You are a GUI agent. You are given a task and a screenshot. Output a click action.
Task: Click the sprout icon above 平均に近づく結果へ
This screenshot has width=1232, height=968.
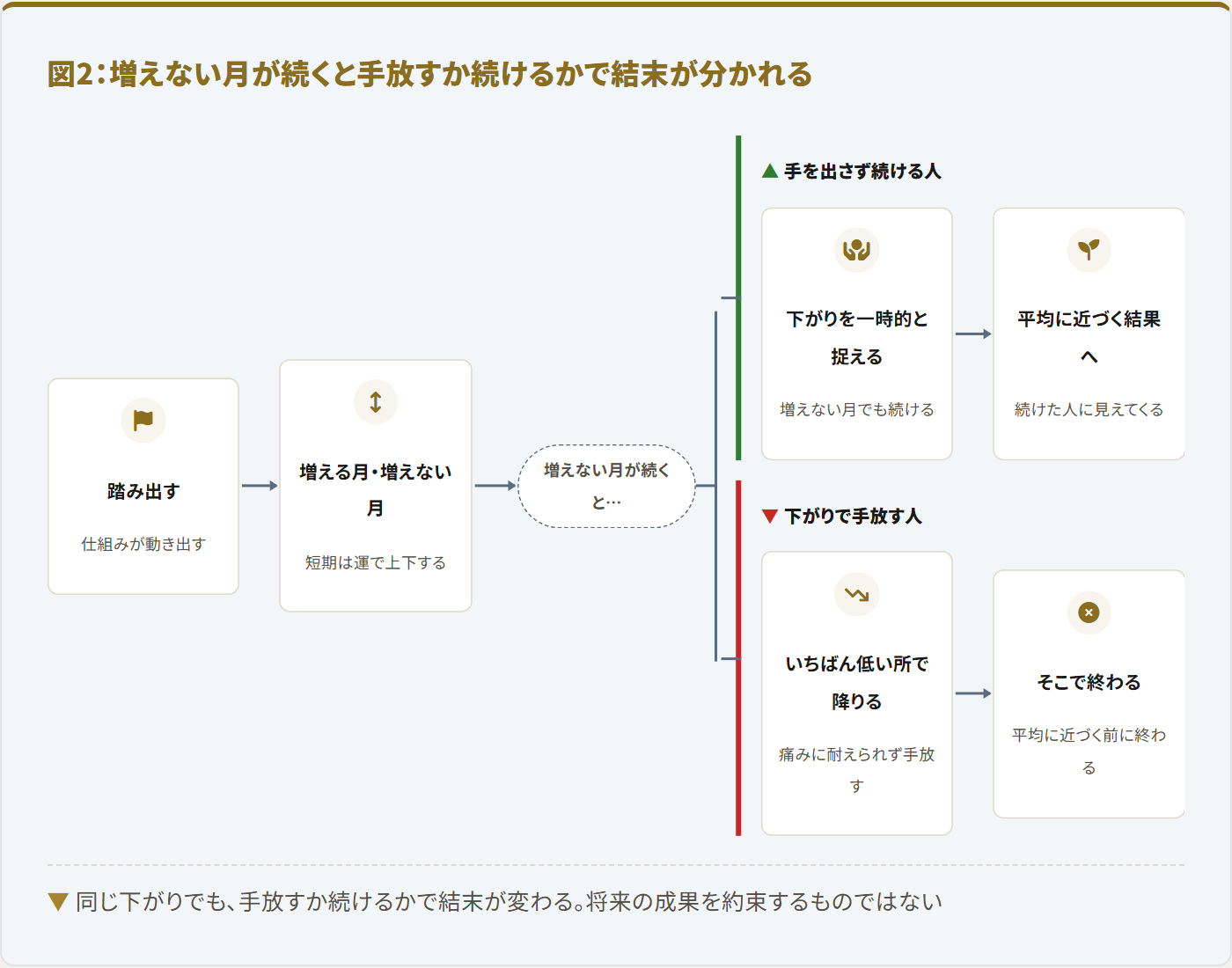1089,250
